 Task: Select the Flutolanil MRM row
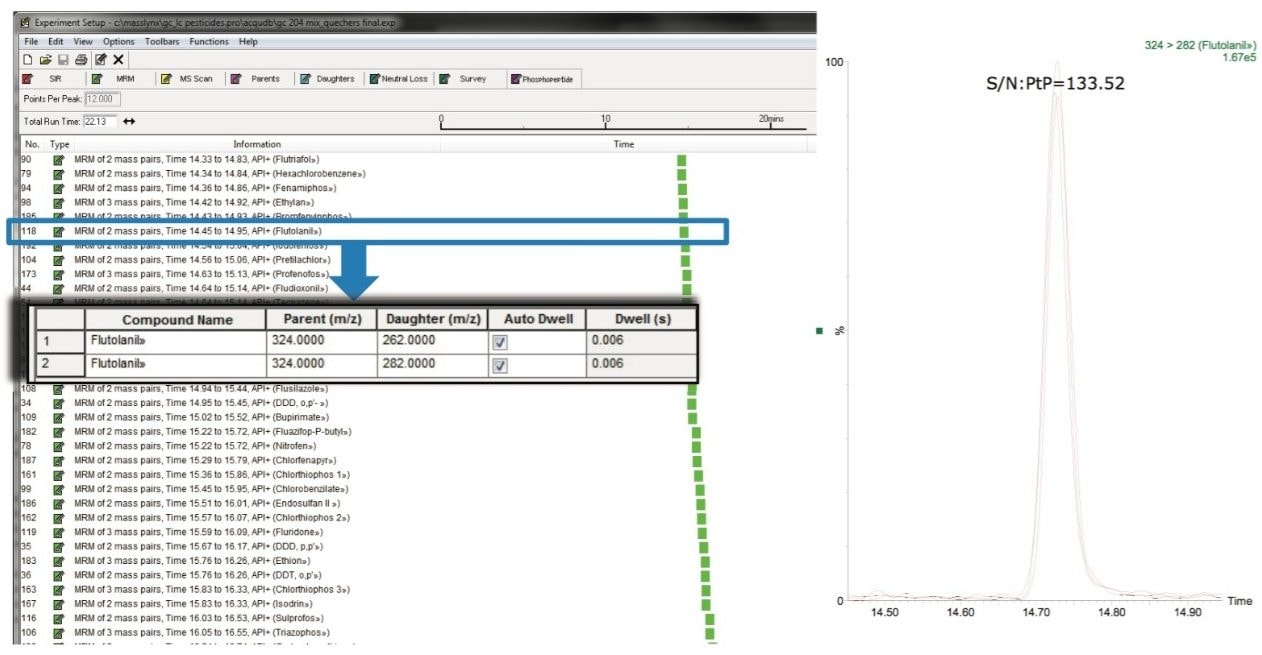point(200,231)
